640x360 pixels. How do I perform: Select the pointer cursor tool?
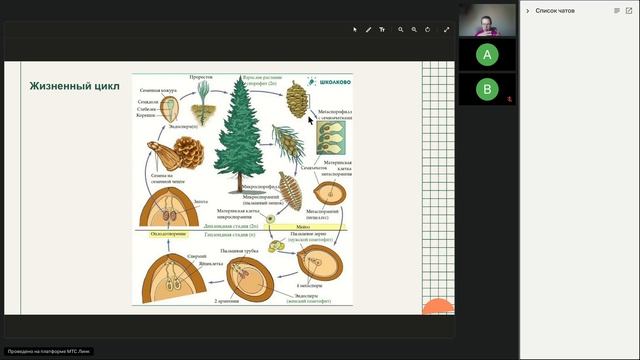pos(355,29)
